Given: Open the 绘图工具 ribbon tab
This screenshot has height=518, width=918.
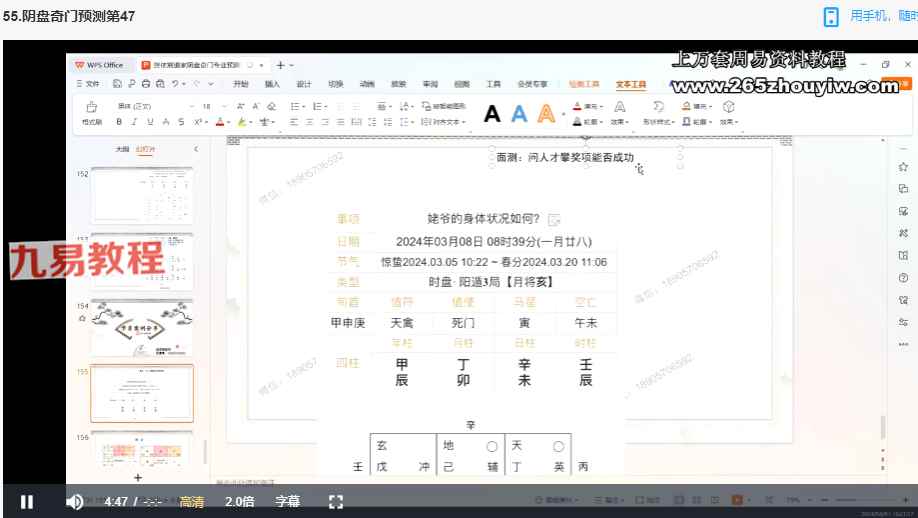Looking at the screenshot, I should (x=584, y=84).
